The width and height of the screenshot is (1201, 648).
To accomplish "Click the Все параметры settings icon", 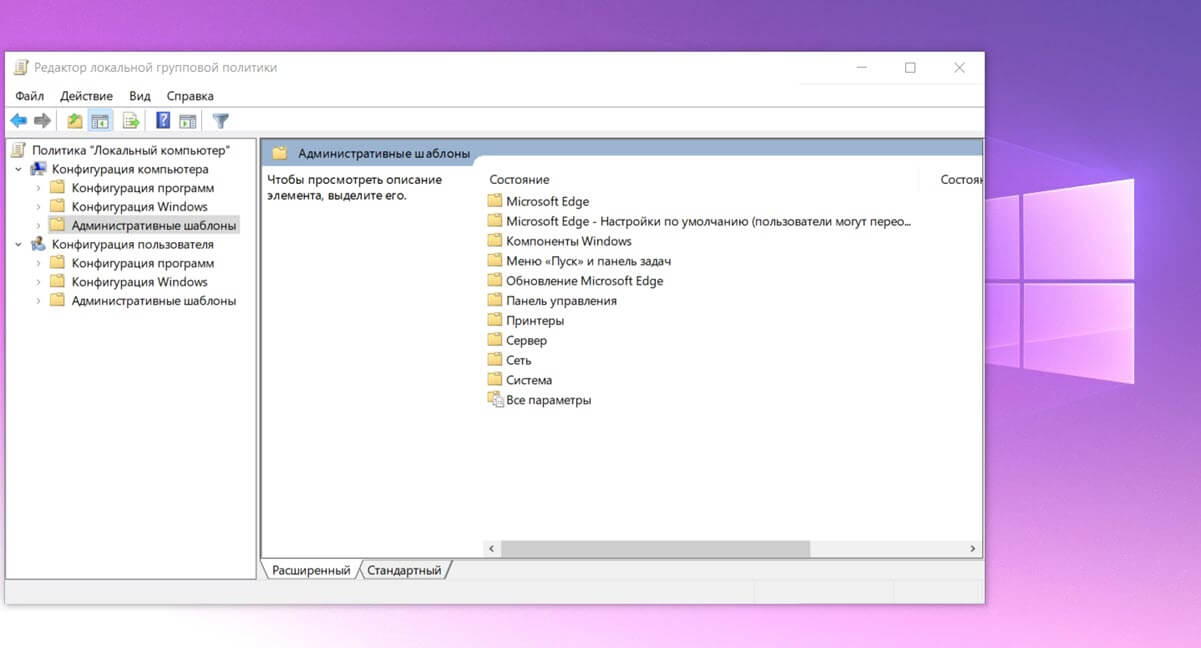I will click(x=495, y=400).
